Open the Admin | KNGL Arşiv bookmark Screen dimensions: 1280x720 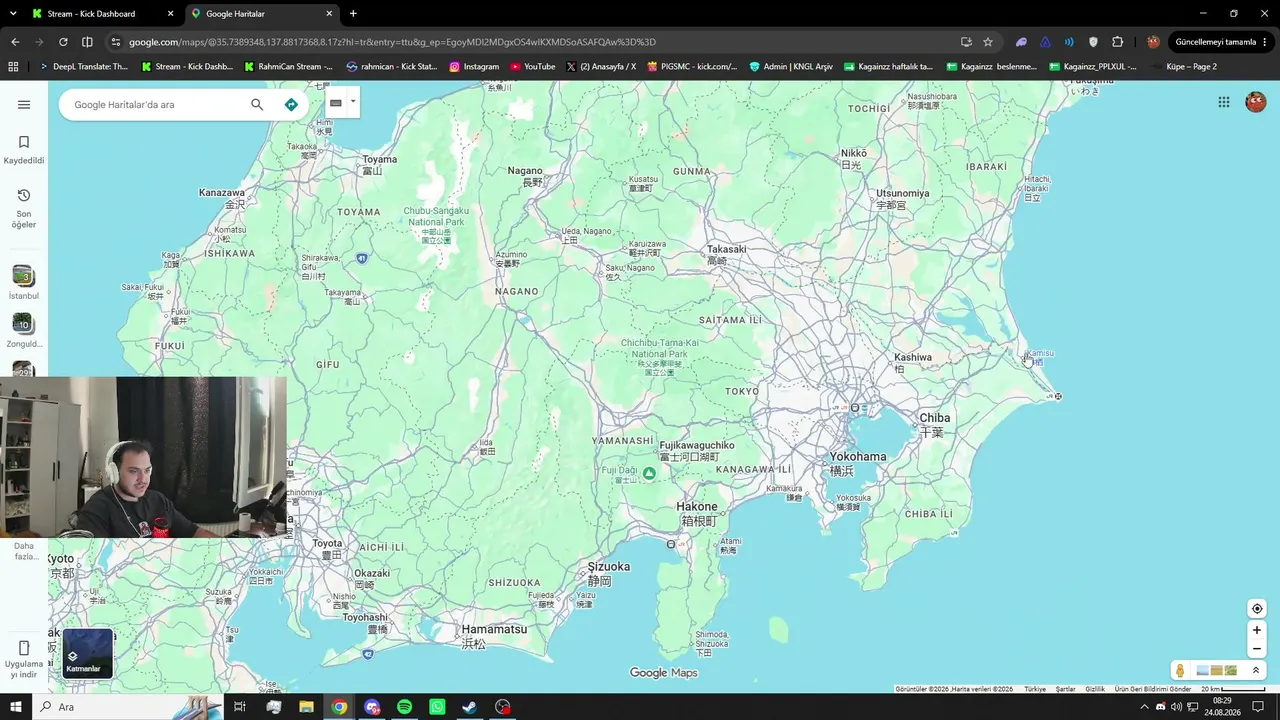pos(791,67)
